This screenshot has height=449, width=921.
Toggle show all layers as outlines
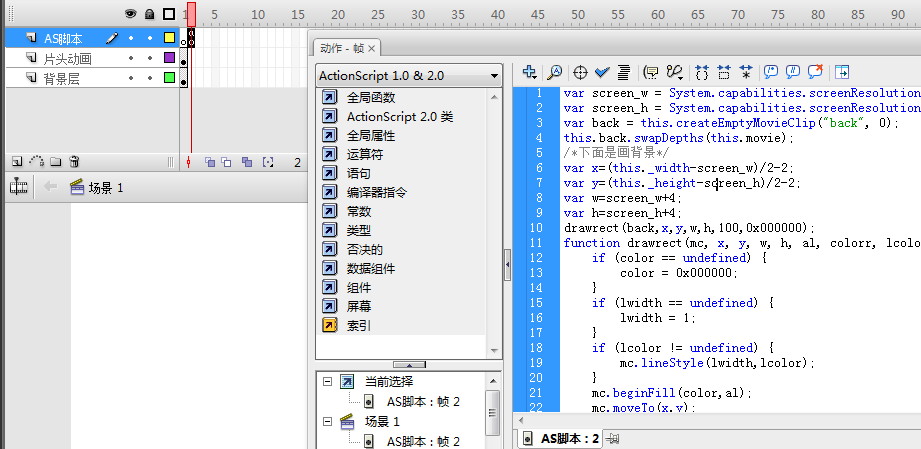(x=169, y=14)
